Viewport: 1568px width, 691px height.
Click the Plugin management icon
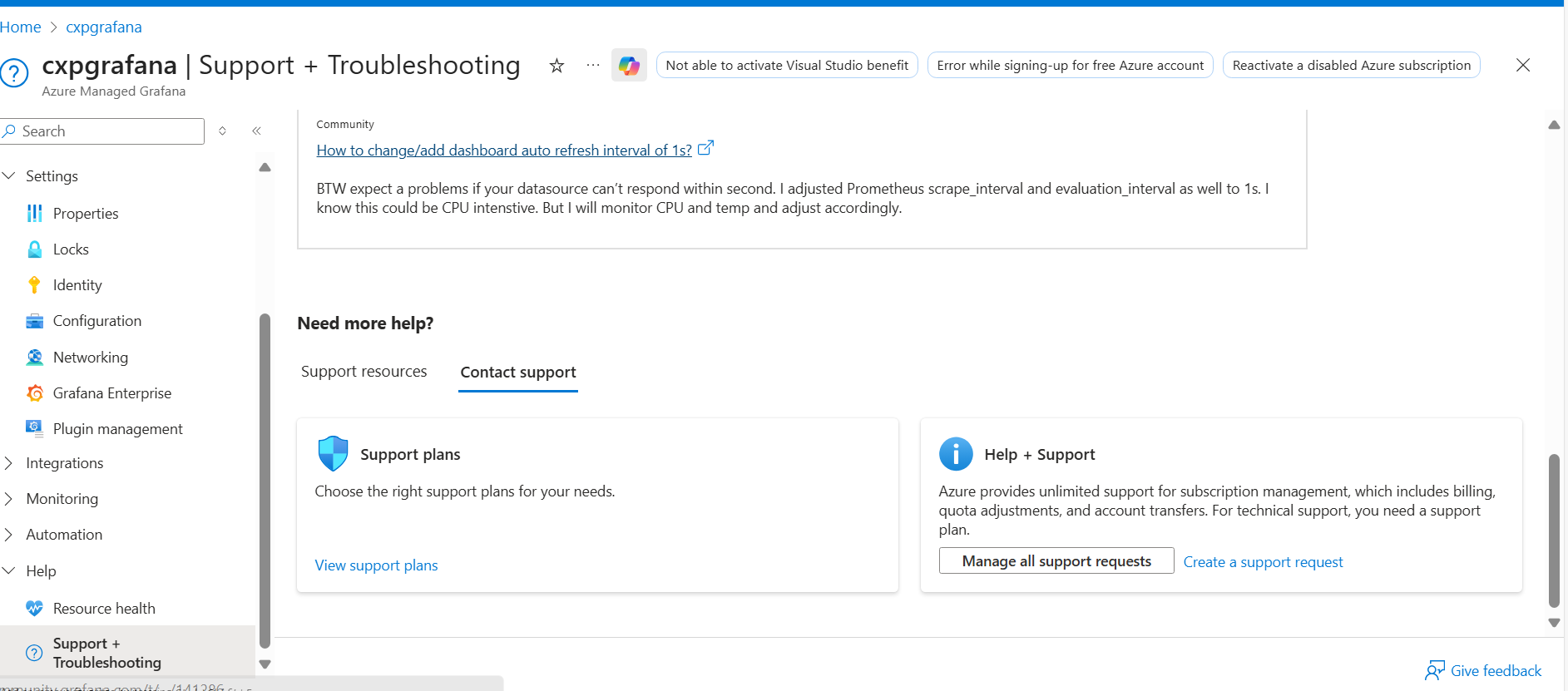pyautogui.click(x=34, y=428)
